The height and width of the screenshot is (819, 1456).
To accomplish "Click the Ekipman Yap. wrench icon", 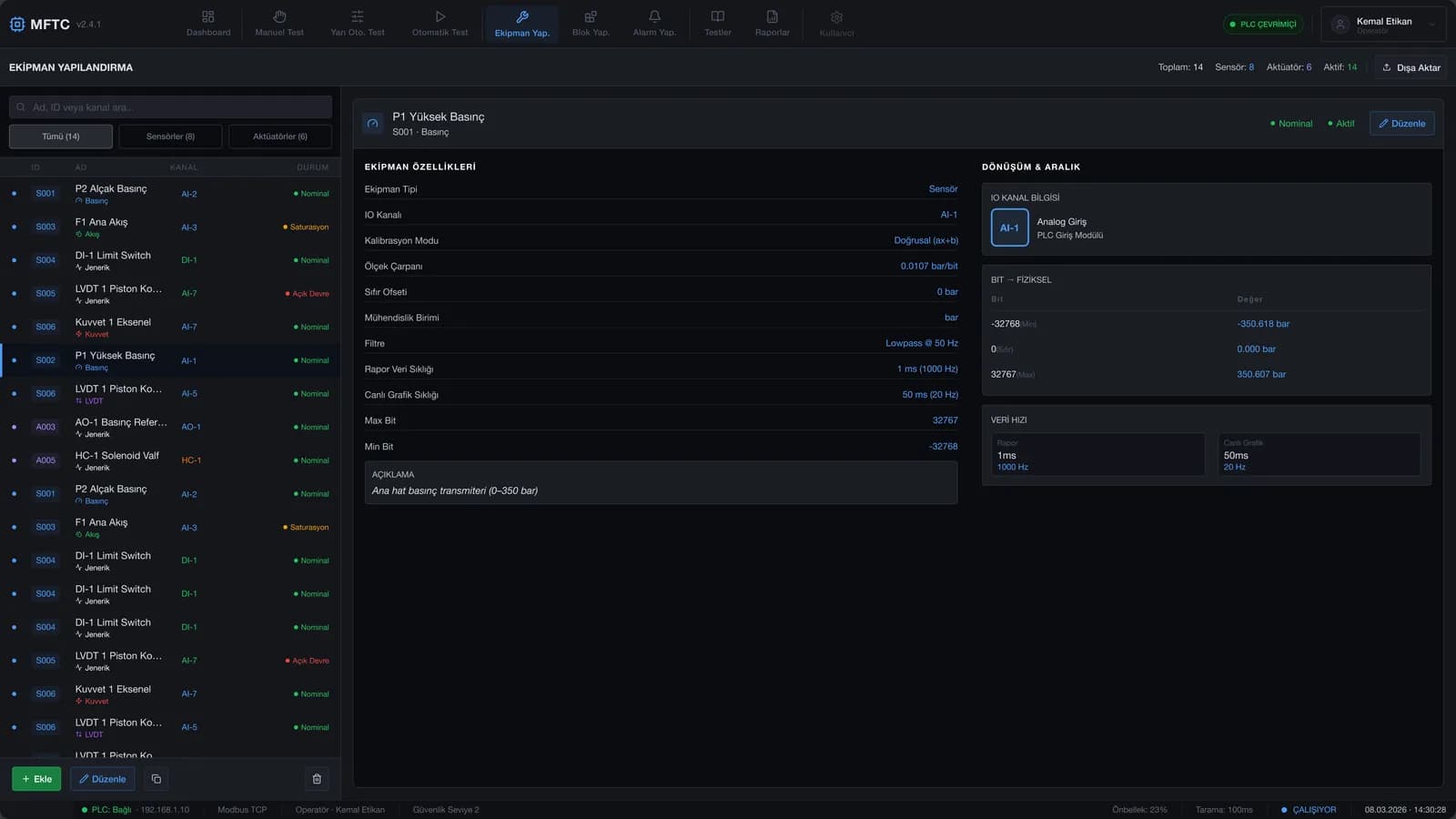I will 522,16.
